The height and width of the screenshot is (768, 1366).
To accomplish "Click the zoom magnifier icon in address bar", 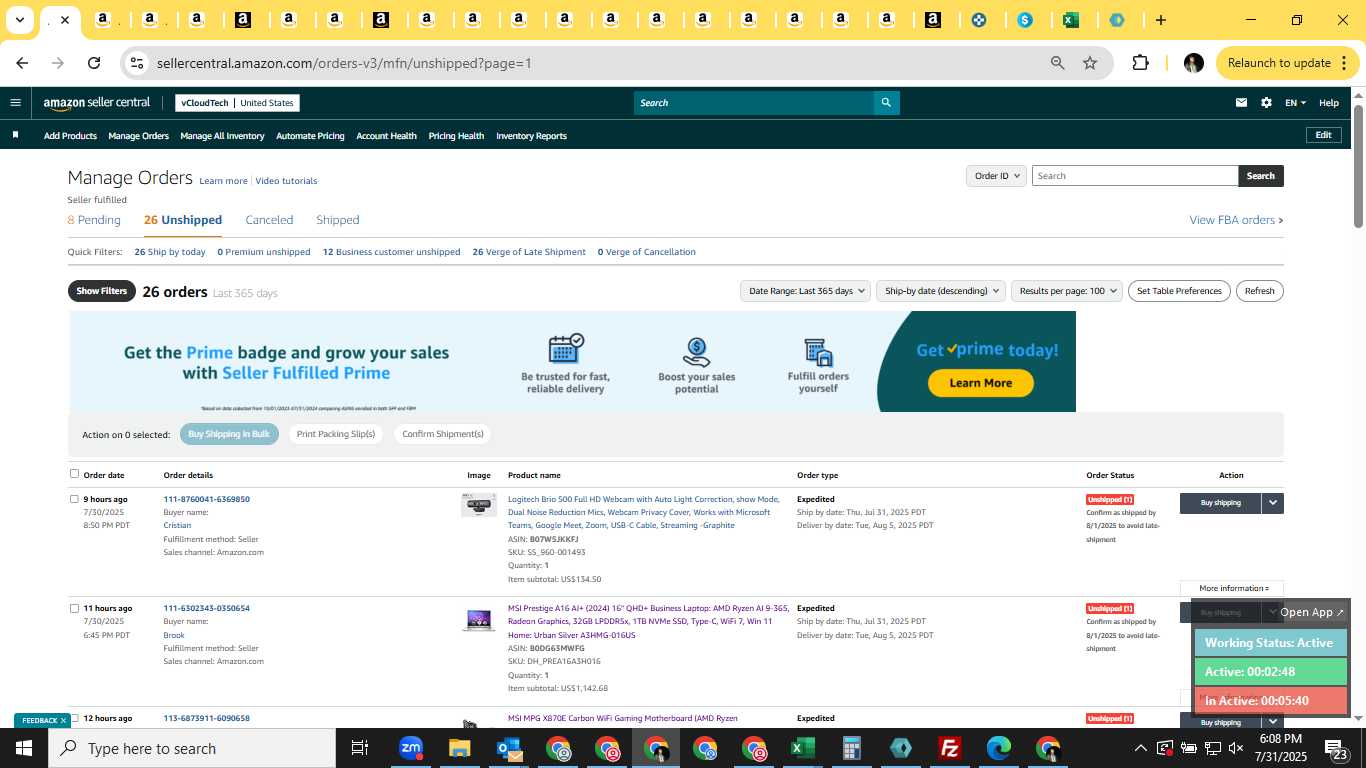I will (x=1057, y=63).
